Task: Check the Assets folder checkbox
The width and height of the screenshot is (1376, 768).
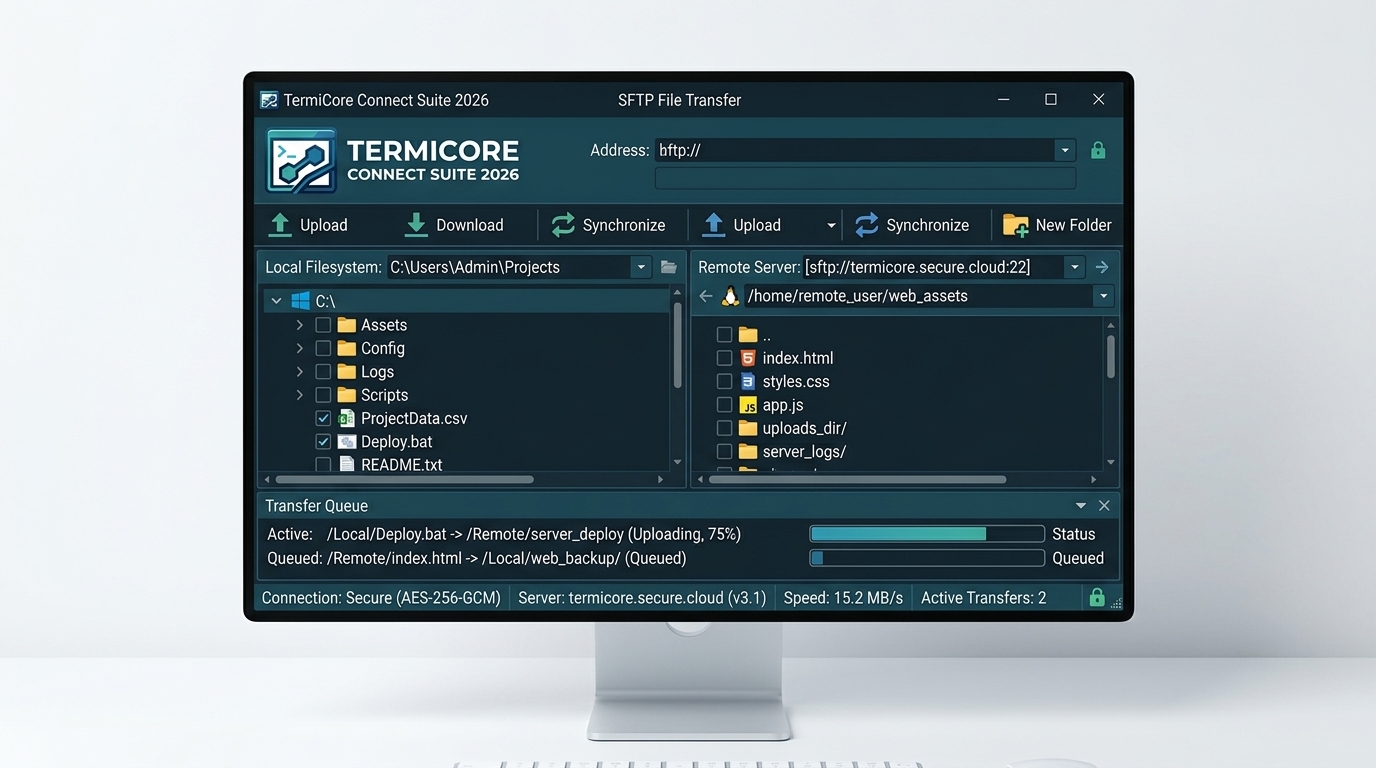Action: 323,325
